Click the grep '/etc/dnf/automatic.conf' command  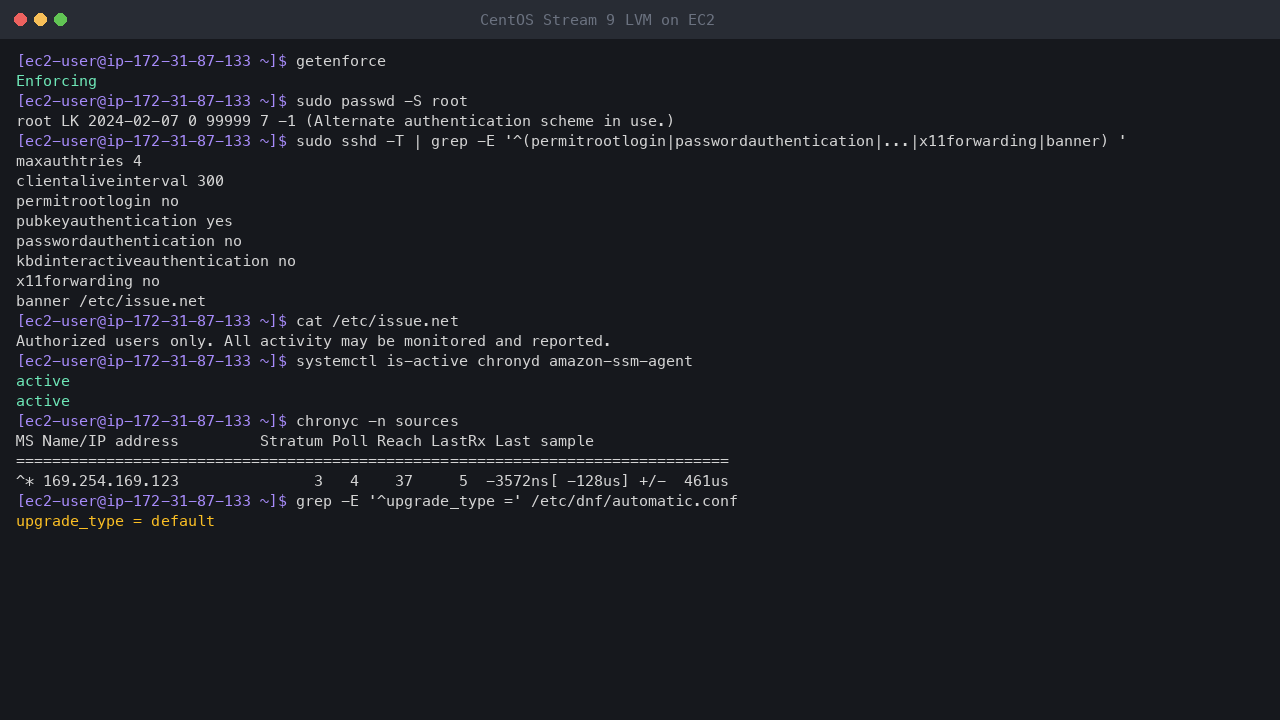click(x=517, y=501)
